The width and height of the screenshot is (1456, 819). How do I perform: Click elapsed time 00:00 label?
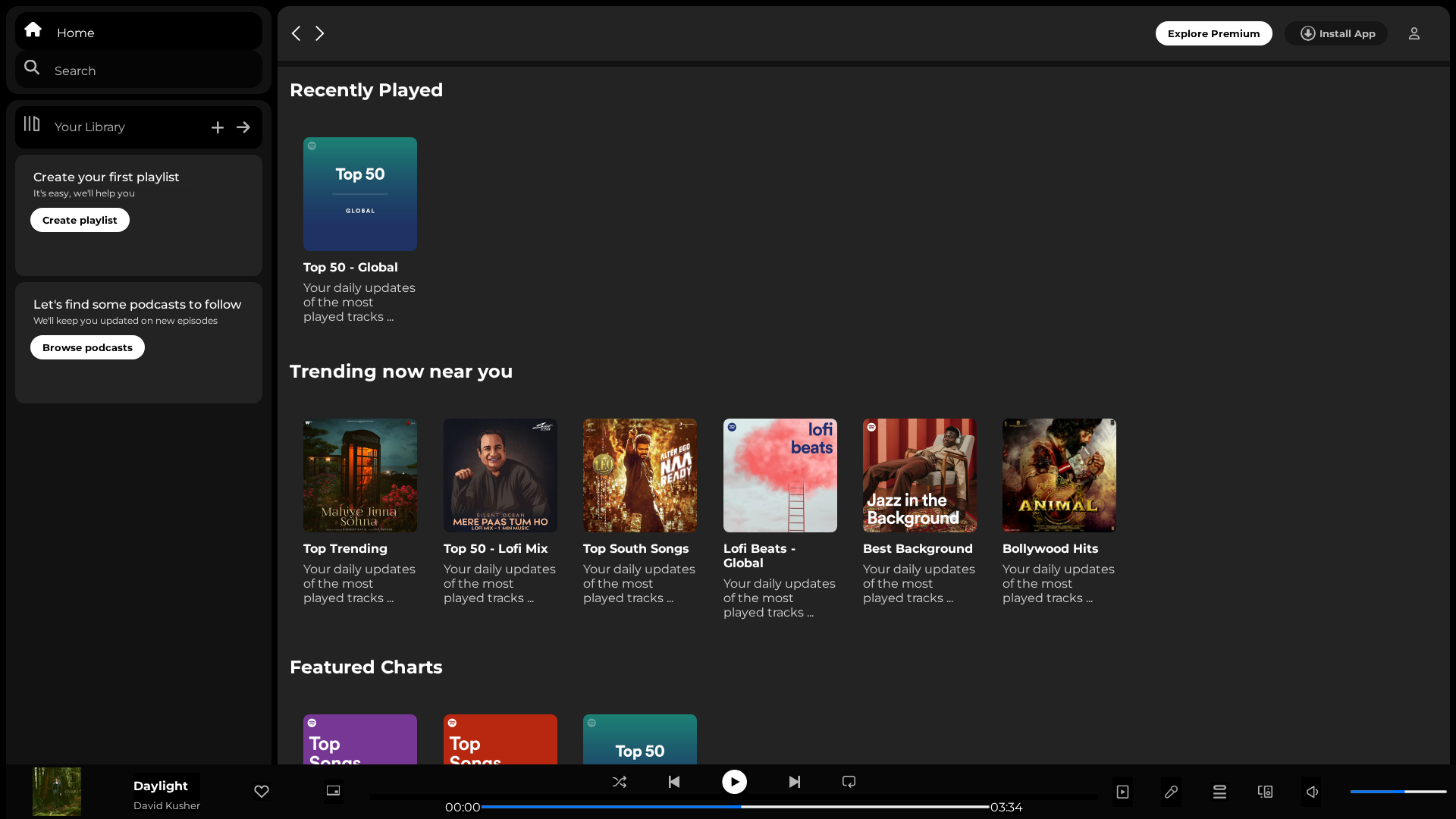click(x=463, y=807)
